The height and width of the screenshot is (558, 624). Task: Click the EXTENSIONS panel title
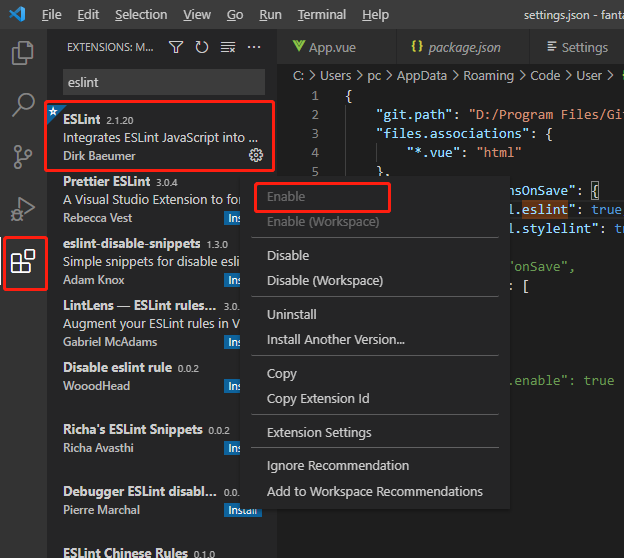pyautogui.click(x=110, y=47)
